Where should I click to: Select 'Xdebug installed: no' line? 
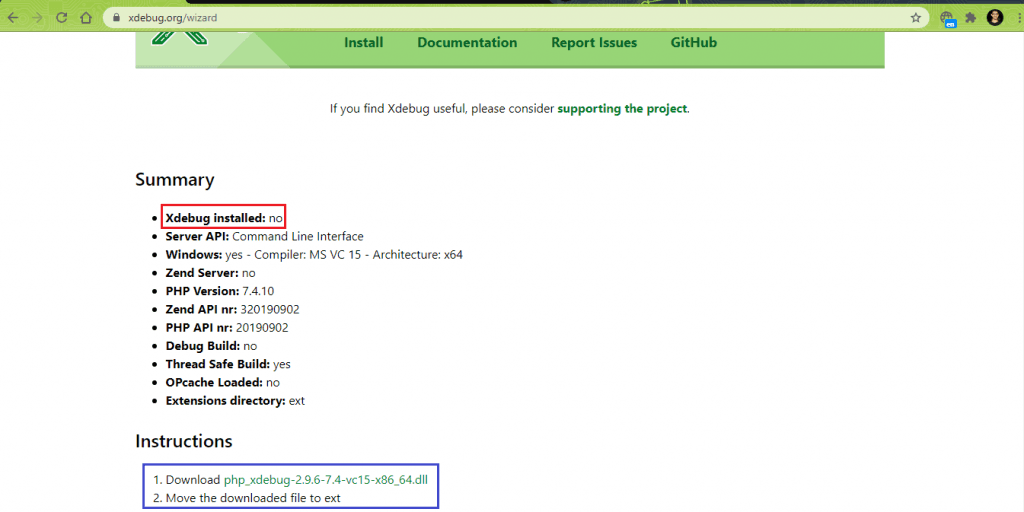pyautogui.click(x=224, y=218)
